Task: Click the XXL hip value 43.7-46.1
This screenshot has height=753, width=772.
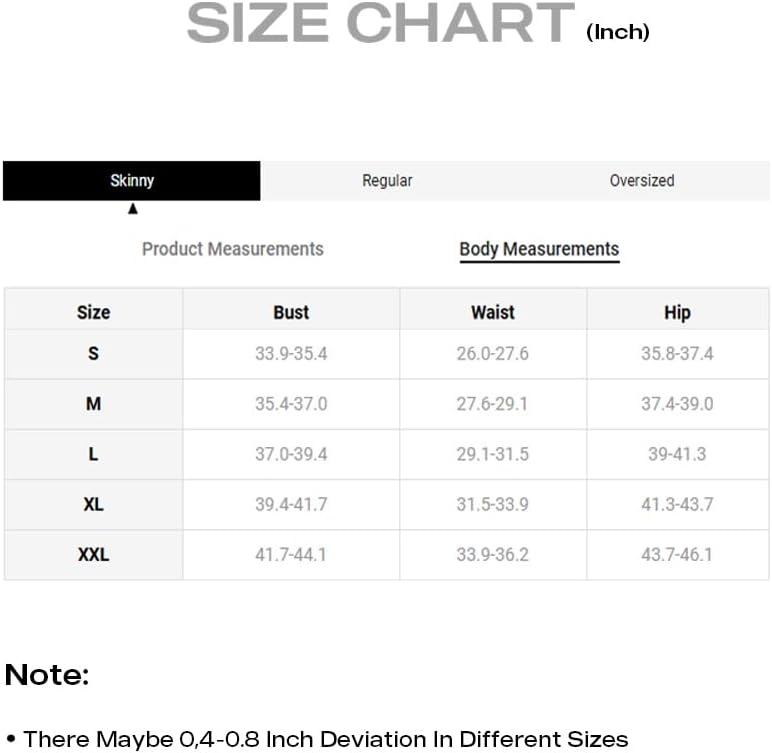Action: click(677, 554)
